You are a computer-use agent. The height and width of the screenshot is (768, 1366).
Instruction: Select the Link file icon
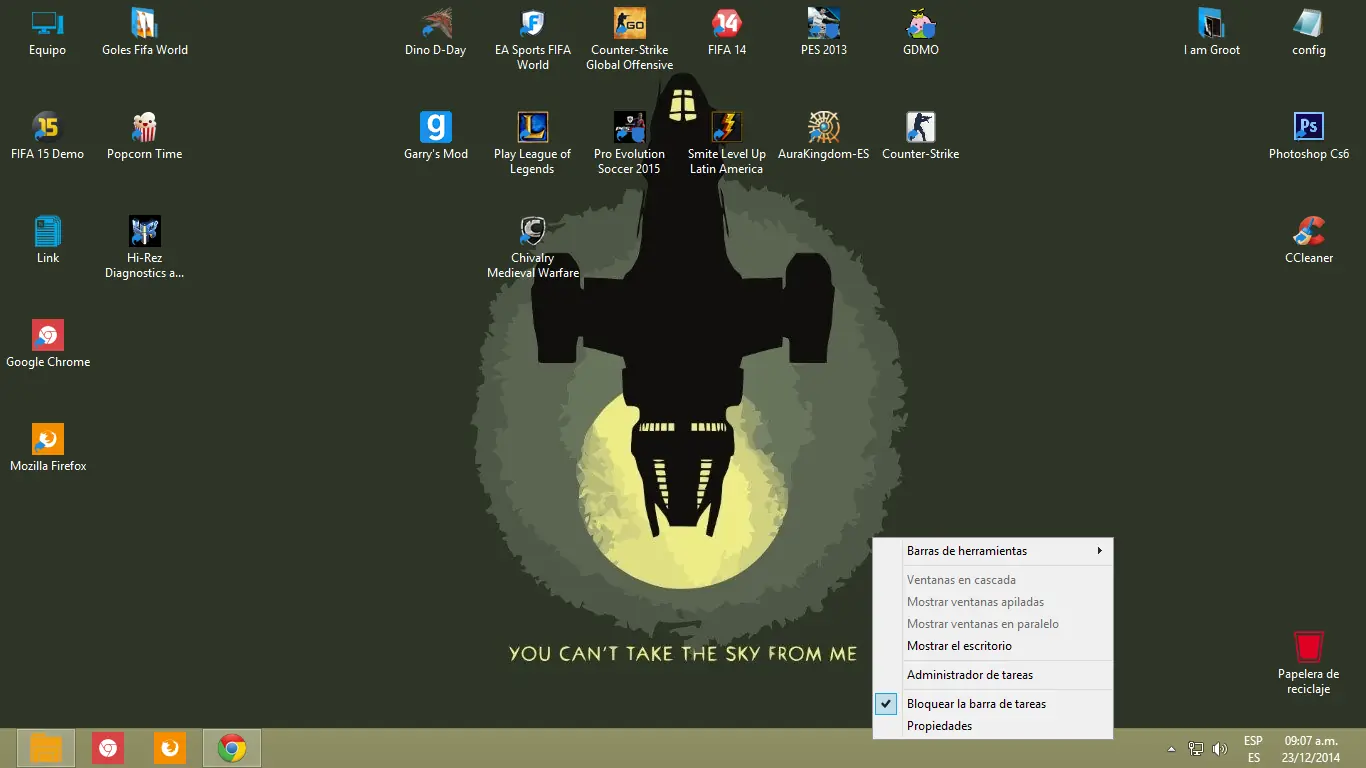click(47, 241)
